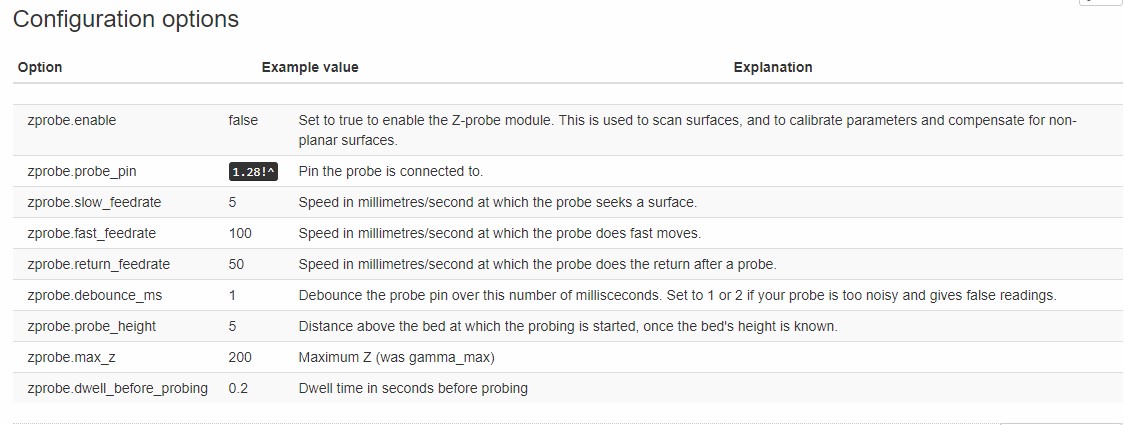Click the zprobe.debounce_ms option name
Image resolution: width=1124 pixels, height=425 pixels.
[x=91, y=295]
